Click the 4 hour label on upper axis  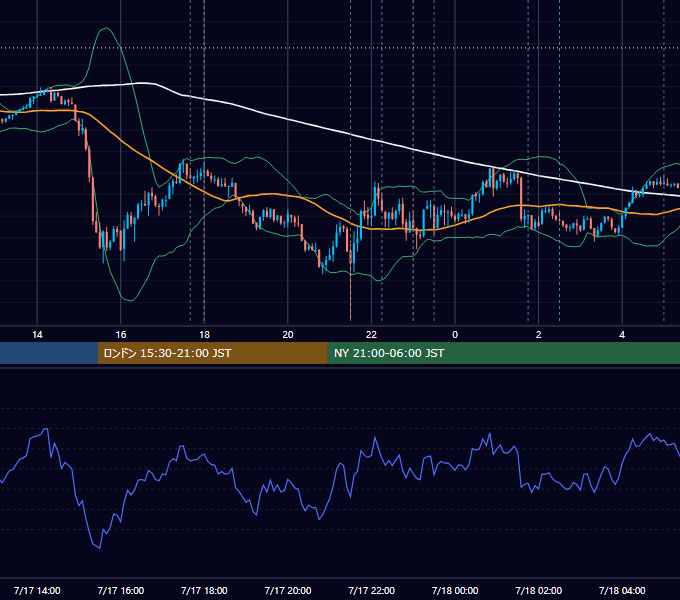click(x=622, y=335)
